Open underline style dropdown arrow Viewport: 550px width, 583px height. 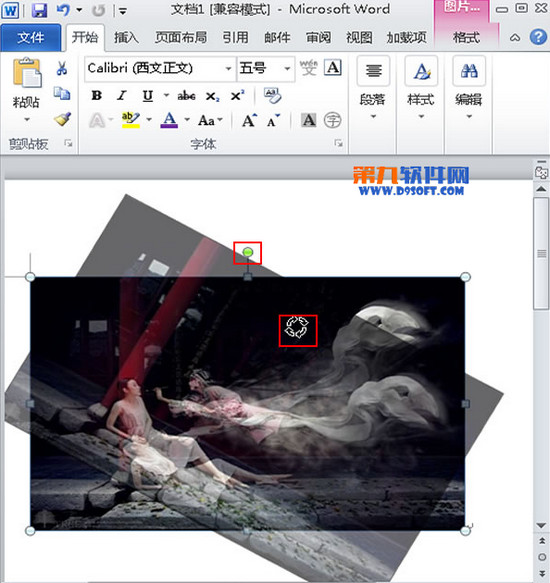(167, 96)
